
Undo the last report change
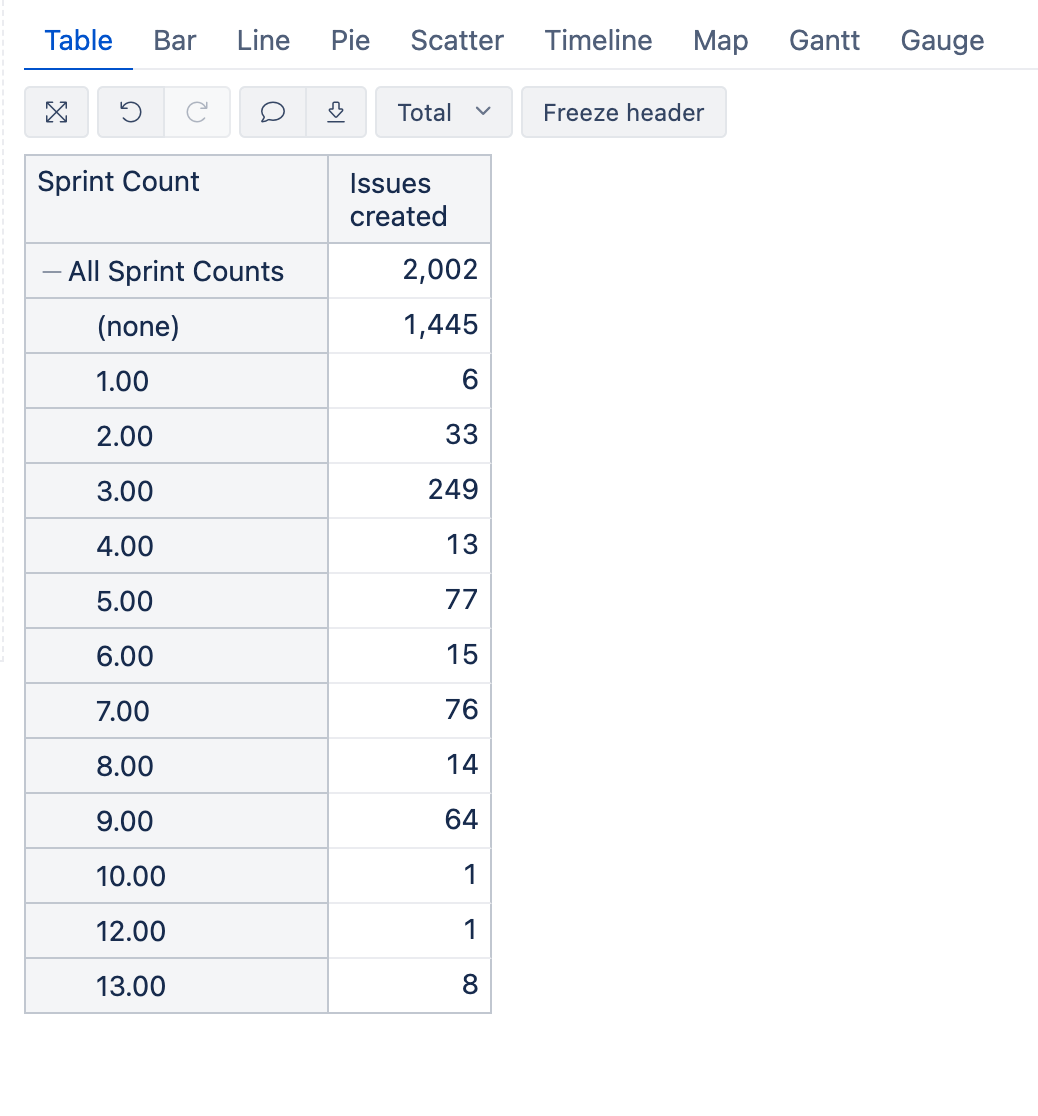(131, 112)
